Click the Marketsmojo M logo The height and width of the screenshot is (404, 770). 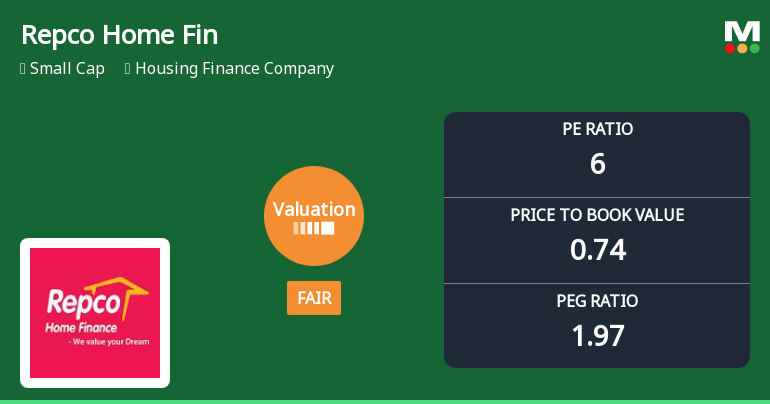click(742, 31)
